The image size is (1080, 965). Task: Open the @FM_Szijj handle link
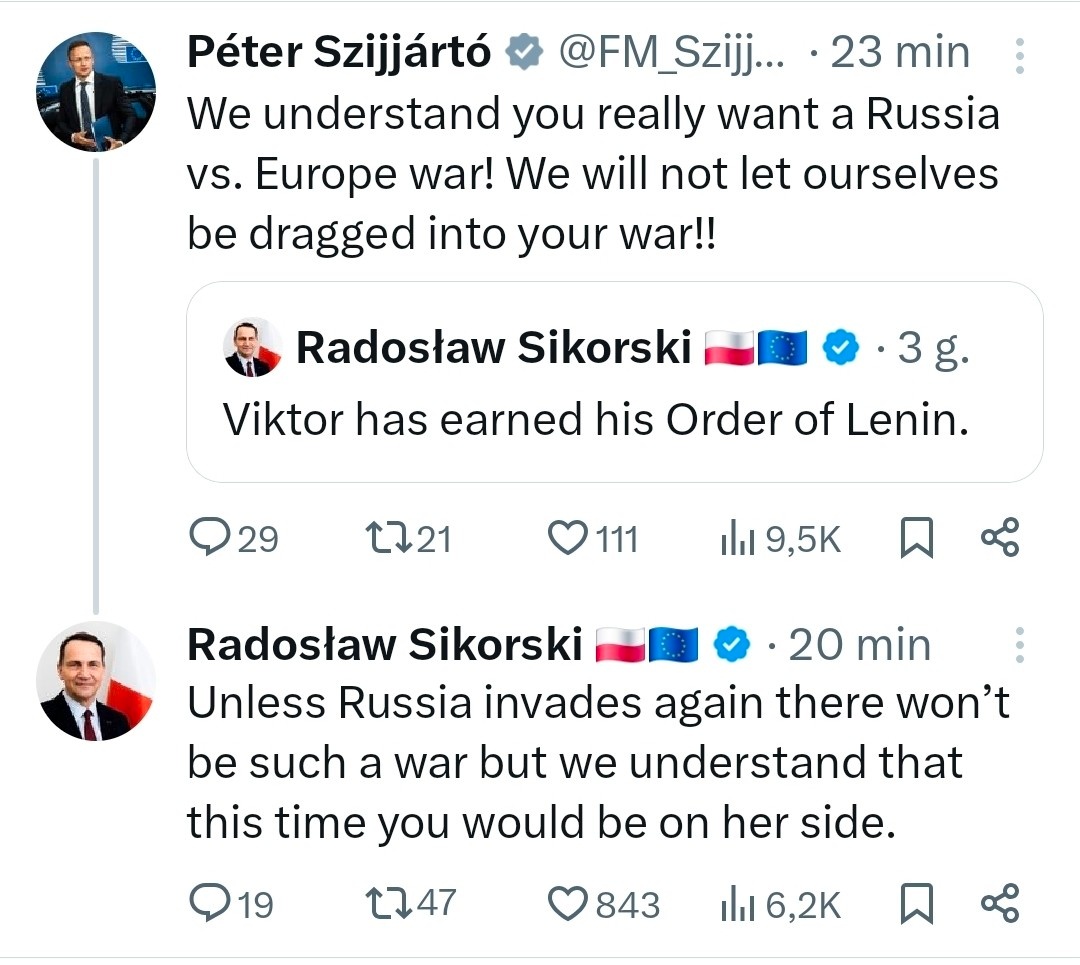tap(670, 53)
